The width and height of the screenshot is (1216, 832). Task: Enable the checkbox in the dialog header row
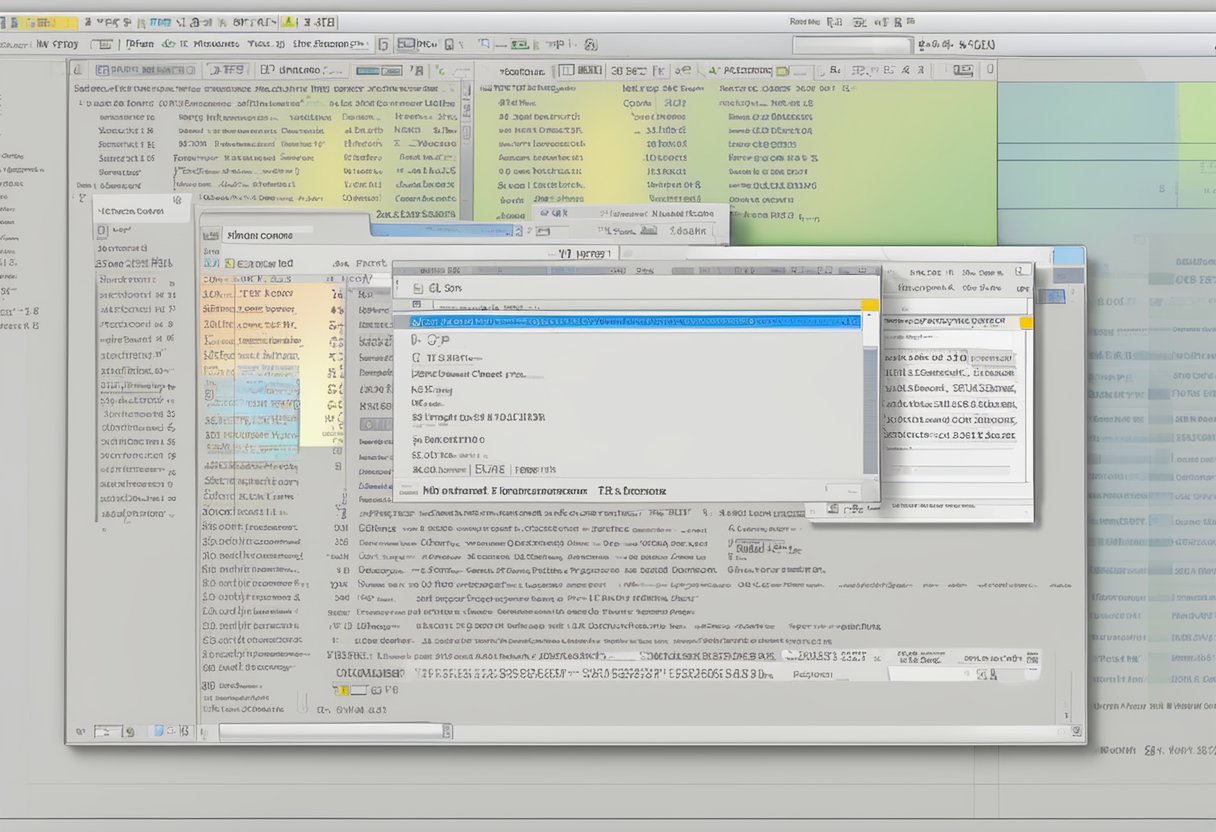[419, 303]
